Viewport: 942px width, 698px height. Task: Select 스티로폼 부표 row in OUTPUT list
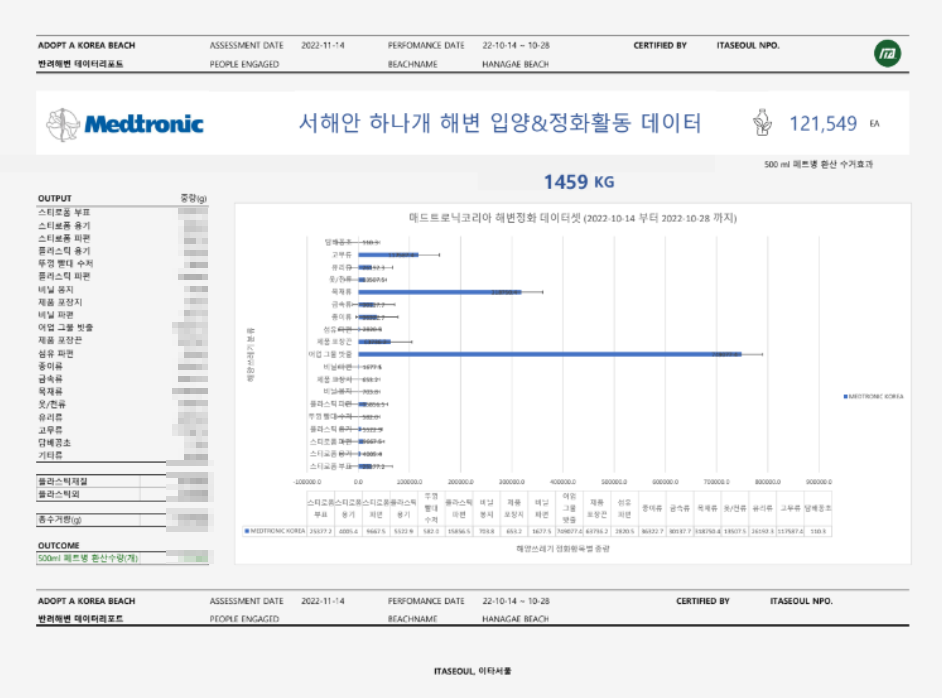tap(123, 213)
